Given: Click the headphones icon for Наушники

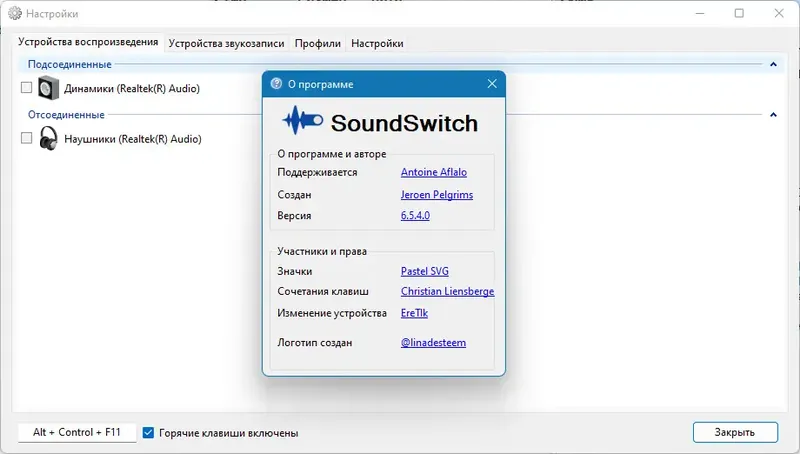Looking at the screenshot, I should coord(48,138).
